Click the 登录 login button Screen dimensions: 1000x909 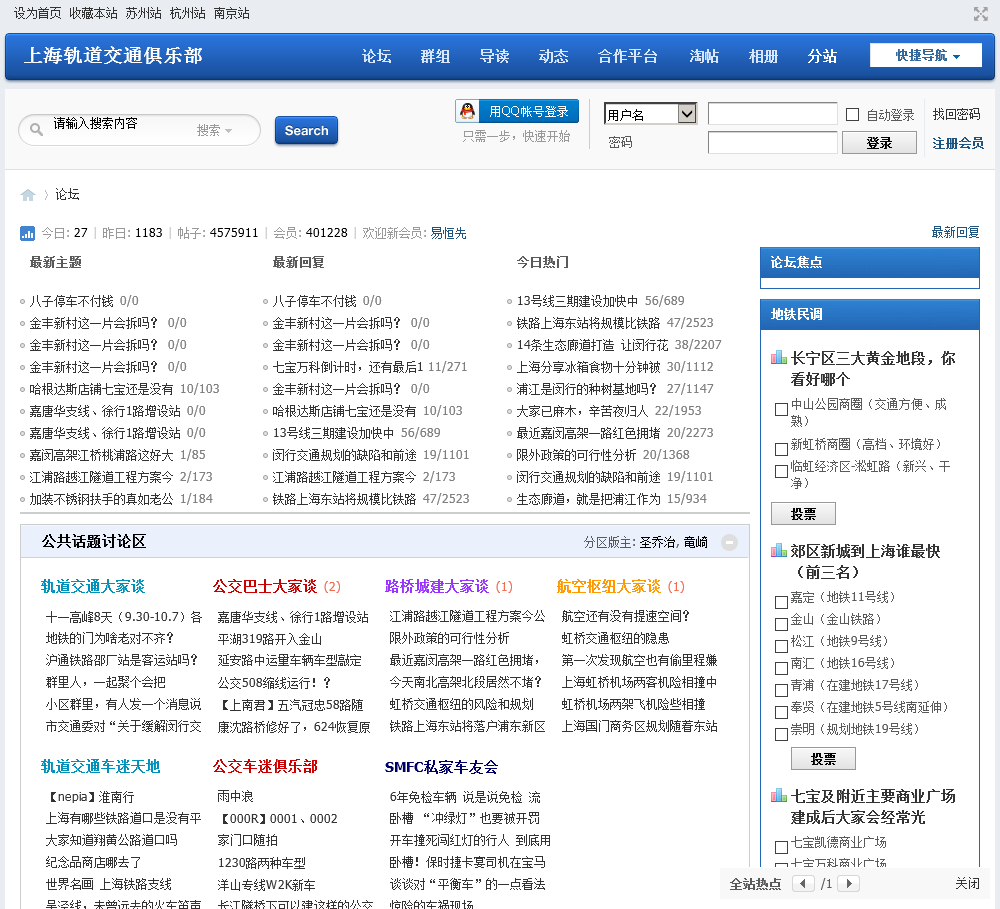point(879,143)
